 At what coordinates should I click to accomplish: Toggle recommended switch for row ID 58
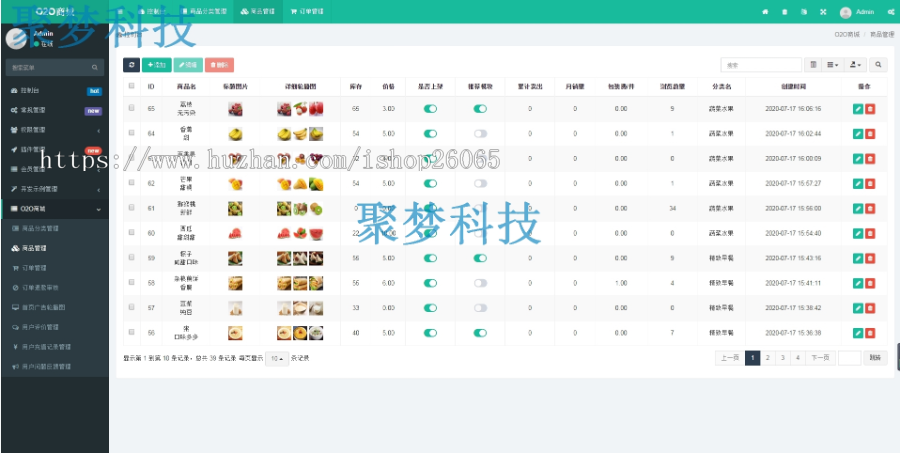pyautogui.click(x=480, y=283)
